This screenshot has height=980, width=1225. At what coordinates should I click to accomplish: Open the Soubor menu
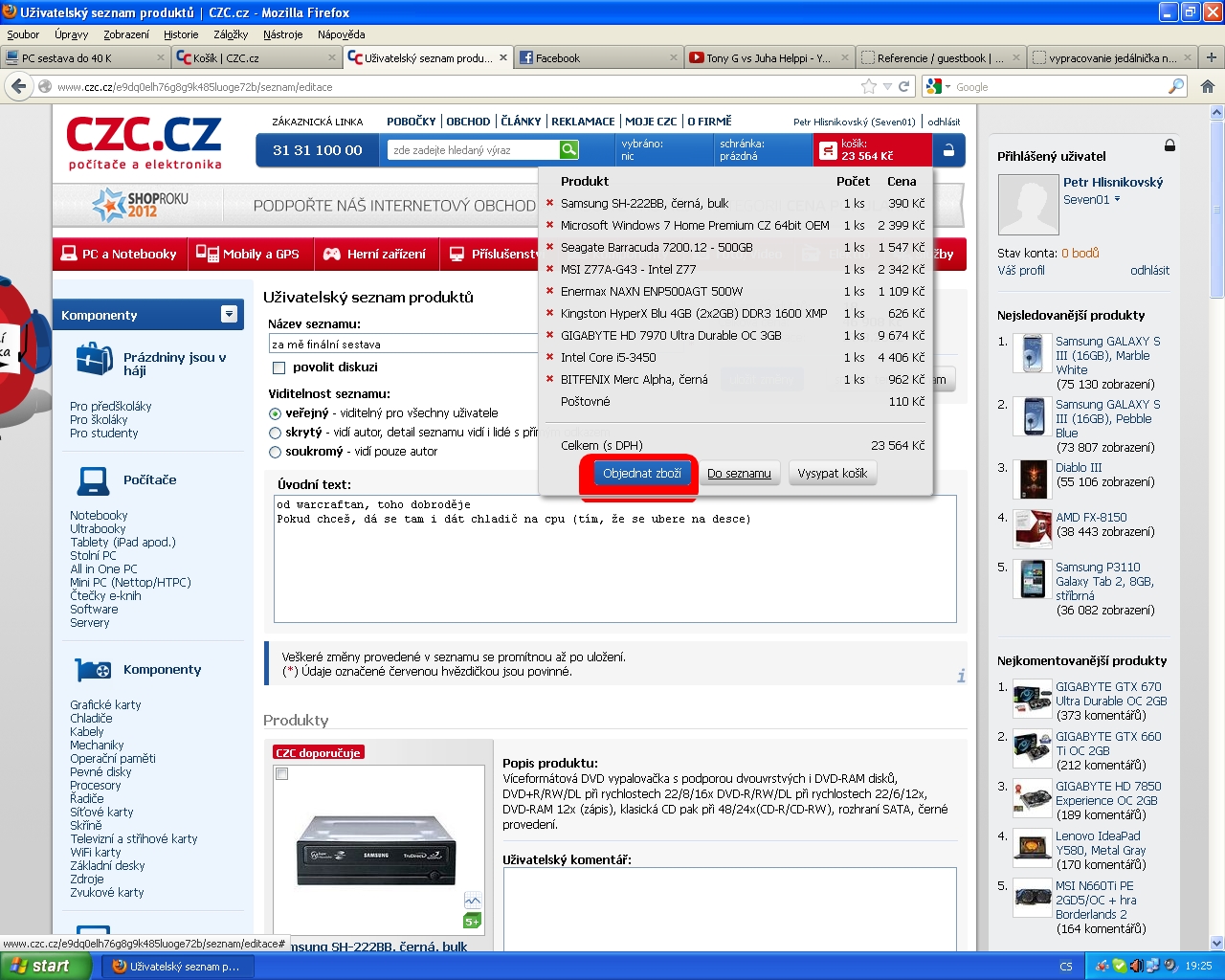point(23,34)
